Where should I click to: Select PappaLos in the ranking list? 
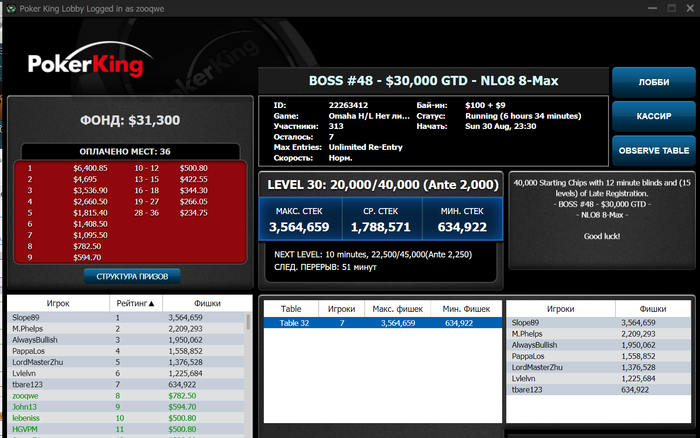pos(126,351)
